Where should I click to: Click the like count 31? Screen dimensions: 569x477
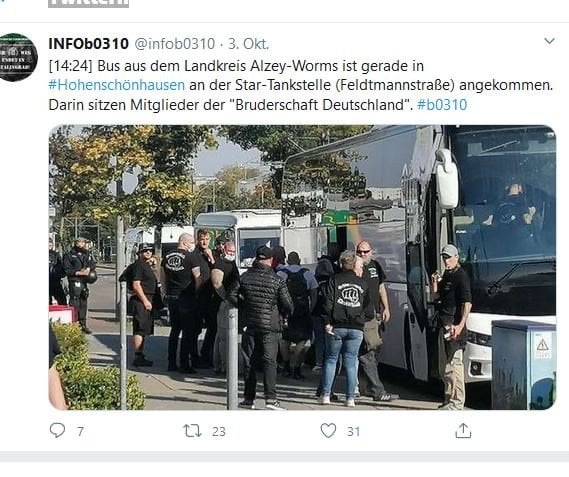(353, 432)
